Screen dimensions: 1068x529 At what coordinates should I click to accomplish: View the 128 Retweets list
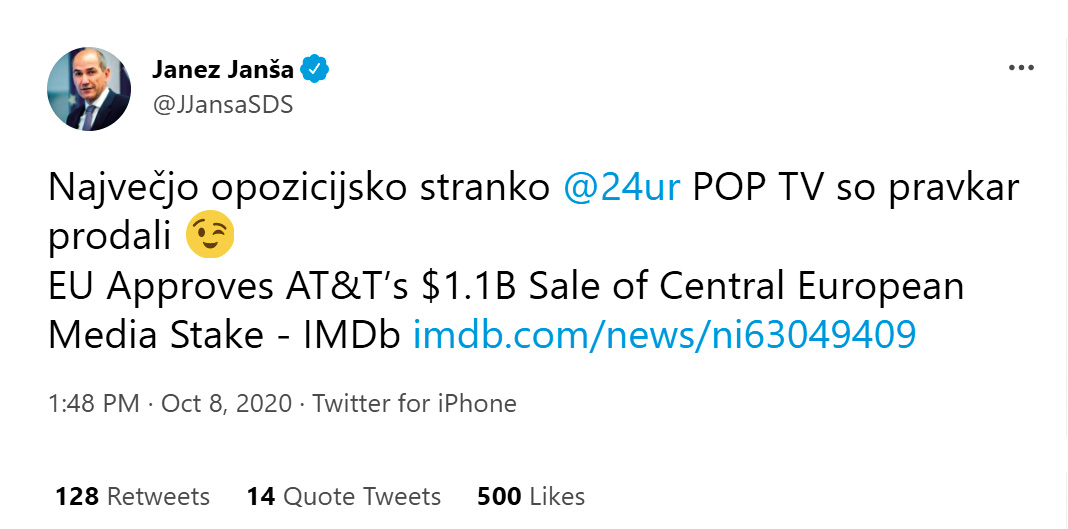[132, 496]
